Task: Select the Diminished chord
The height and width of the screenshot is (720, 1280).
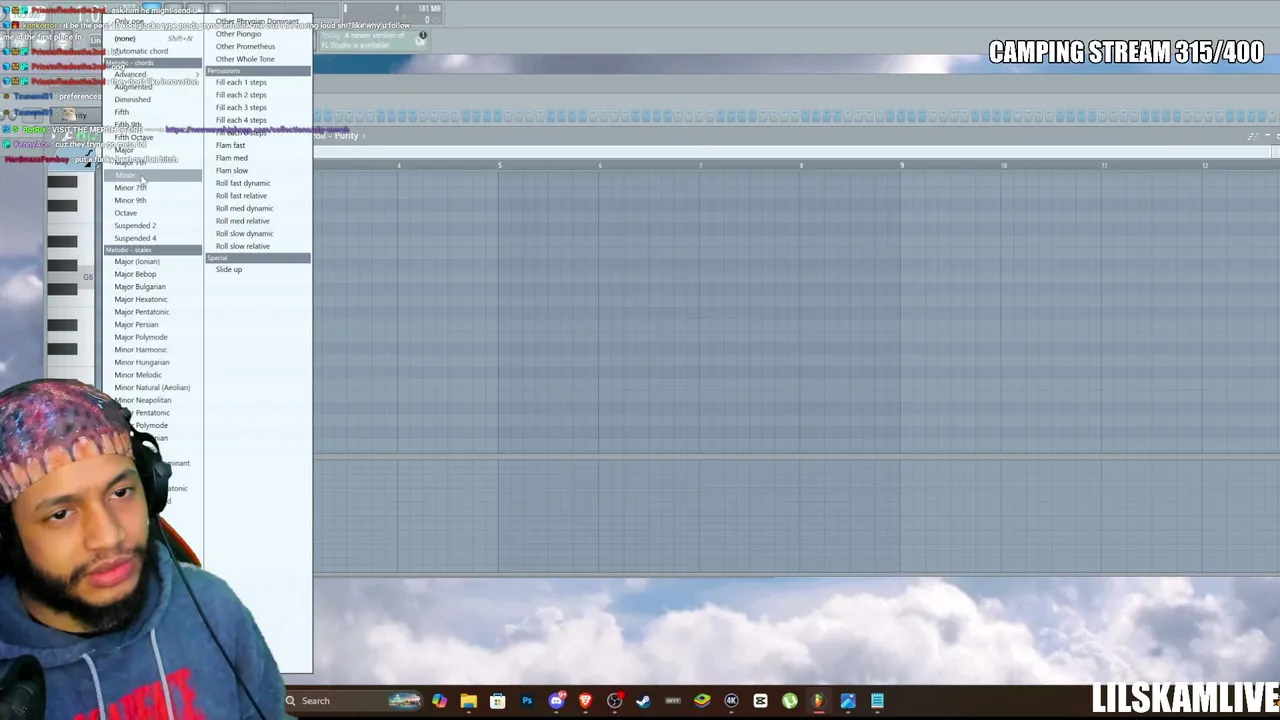Action: (x=153, y=99)
